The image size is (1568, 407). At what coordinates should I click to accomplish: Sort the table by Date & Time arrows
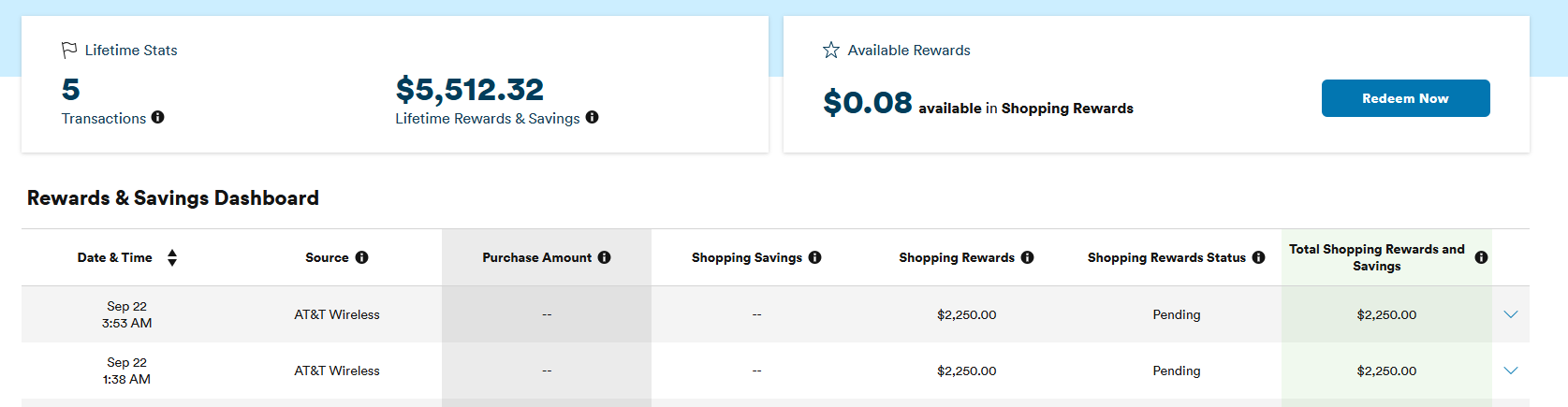click(x=172, y=257)
